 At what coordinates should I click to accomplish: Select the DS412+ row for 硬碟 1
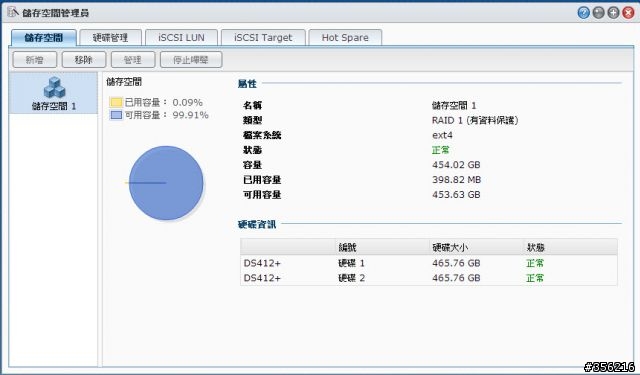429,263
